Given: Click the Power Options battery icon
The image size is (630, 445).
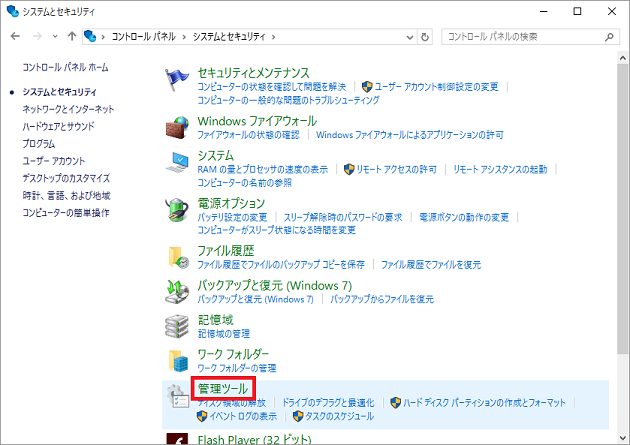Looking at the screenshot, I should (x=177, y=209).
